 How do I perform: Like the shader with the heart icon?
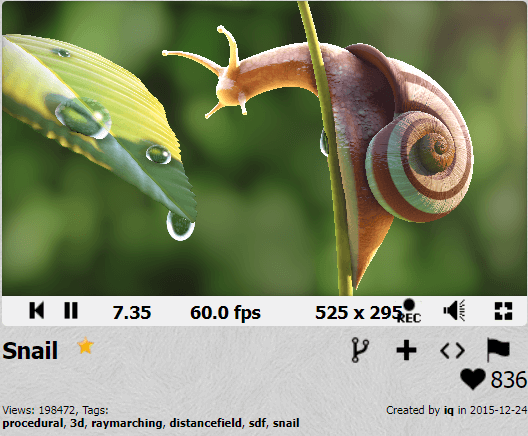pyautogui.click(x=473, y=379)
